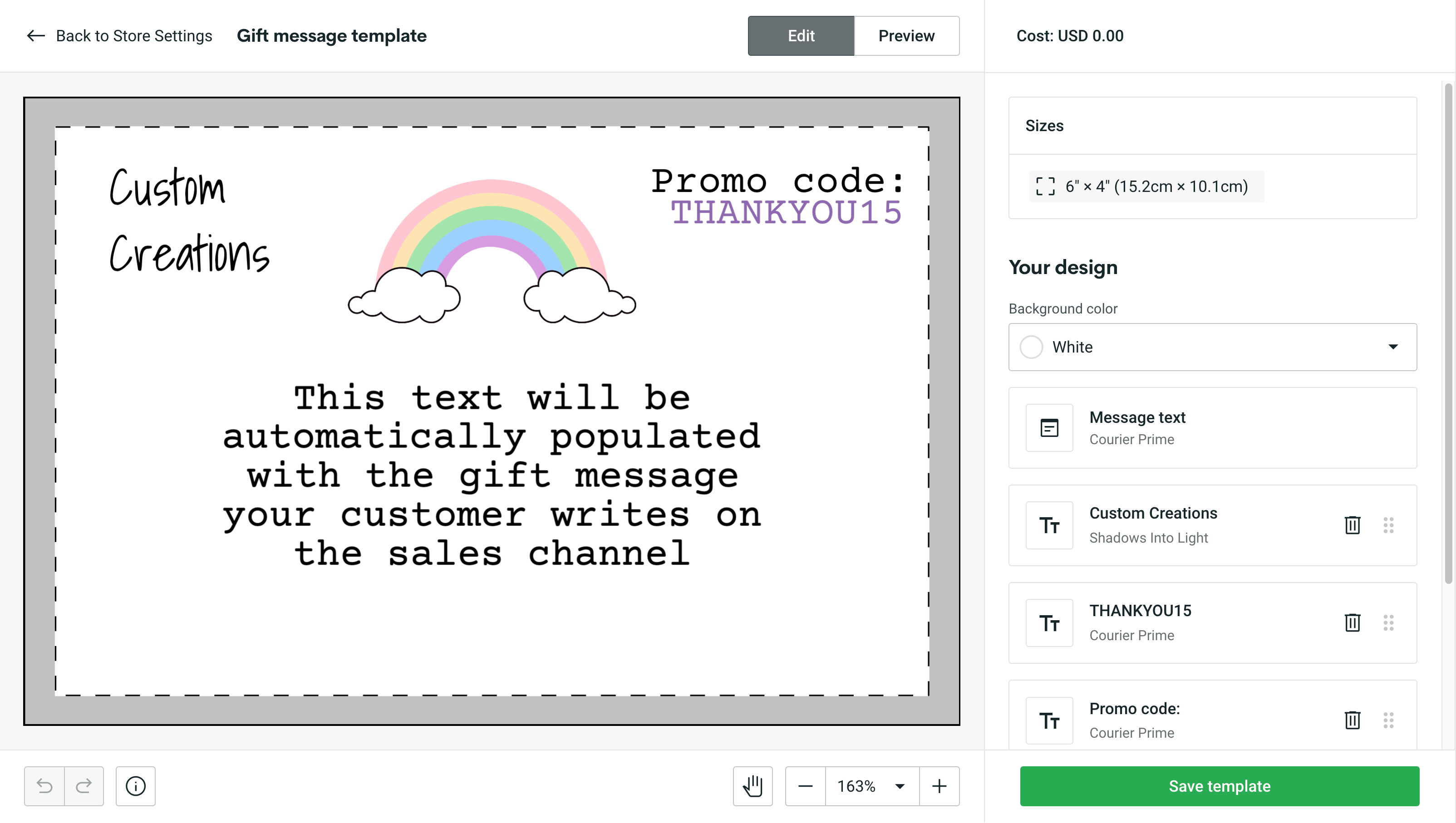Zoom out with the minus icon
This screenshot has height=823, width=1456.
click(x=805, y=786)
